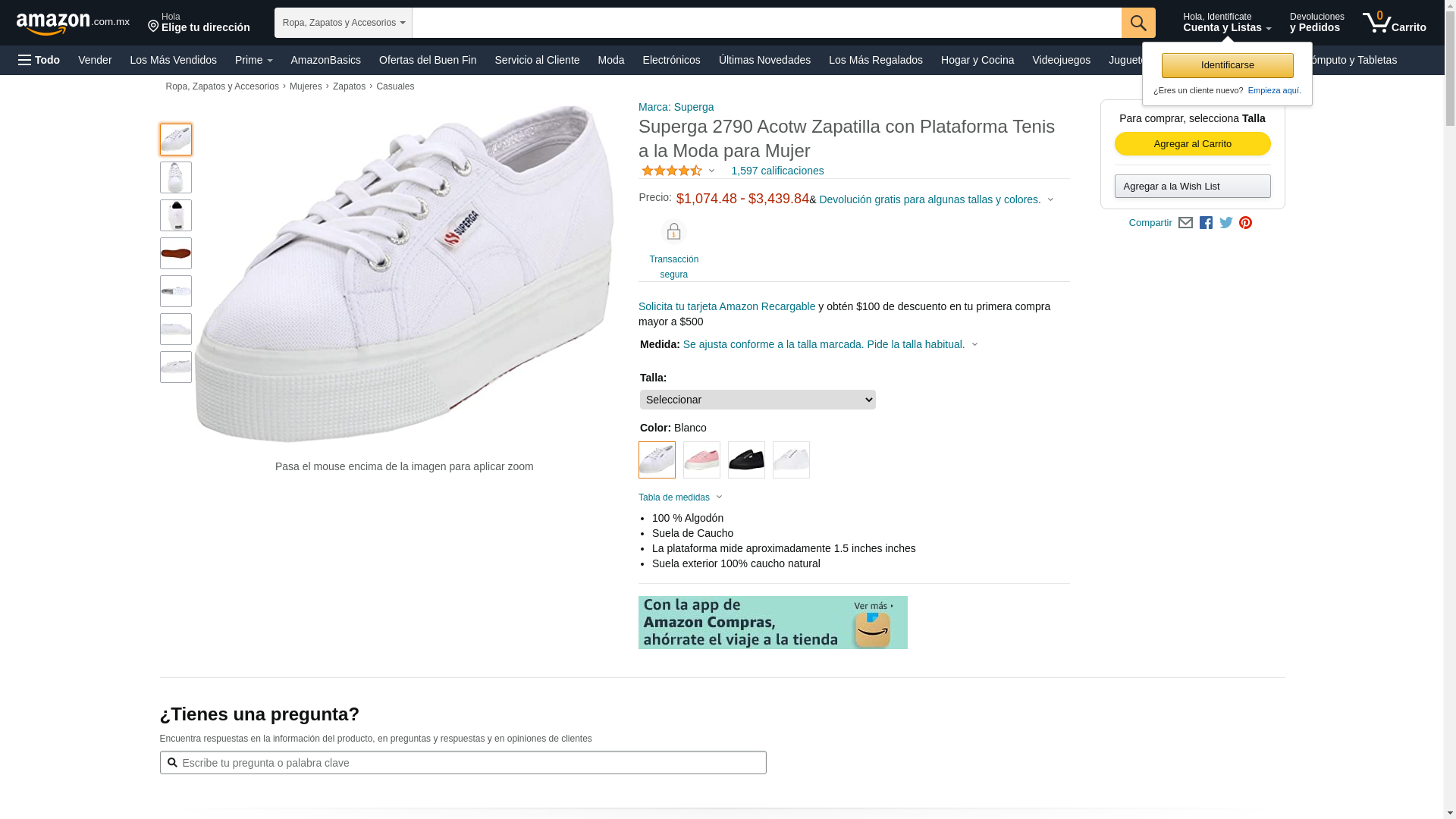Image resolution: width=1456 pixels, height=819 pixels.
Task: Expand the Ropa, Zapatos y Accesorios search category
Action: 344,23
